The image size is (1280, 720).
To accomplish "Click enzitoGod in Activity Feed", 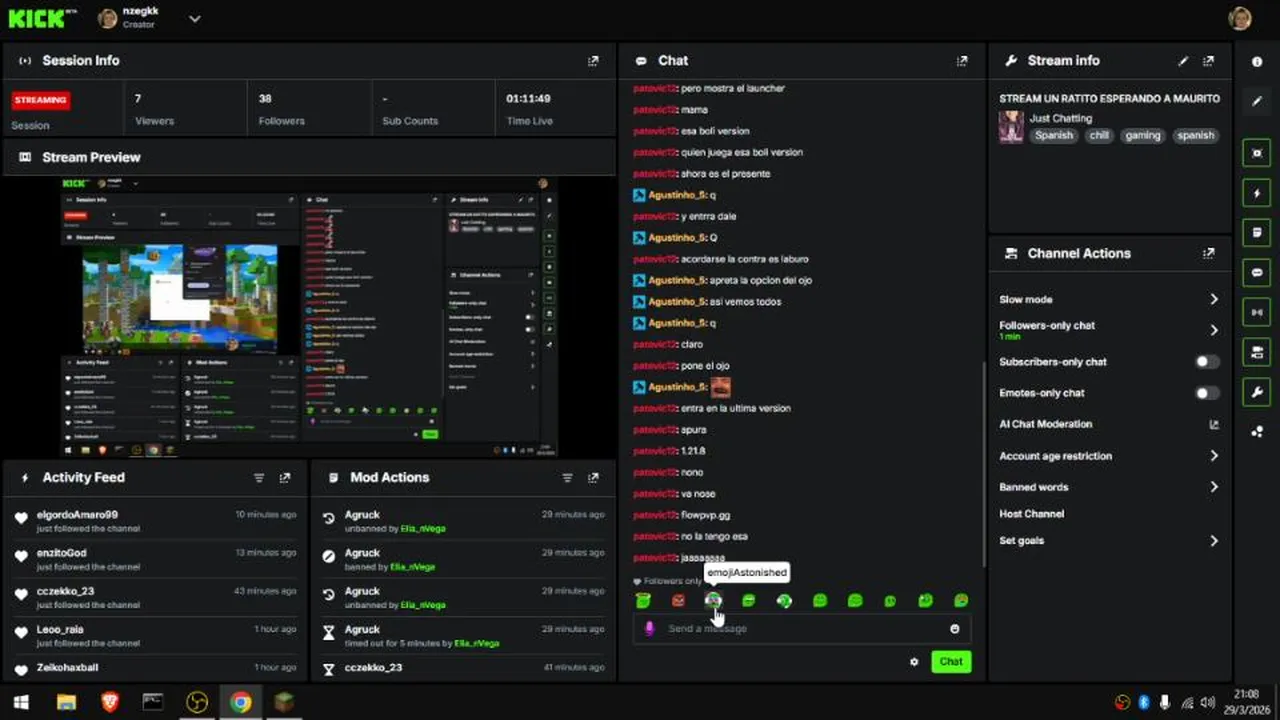I will click(62, 553).
